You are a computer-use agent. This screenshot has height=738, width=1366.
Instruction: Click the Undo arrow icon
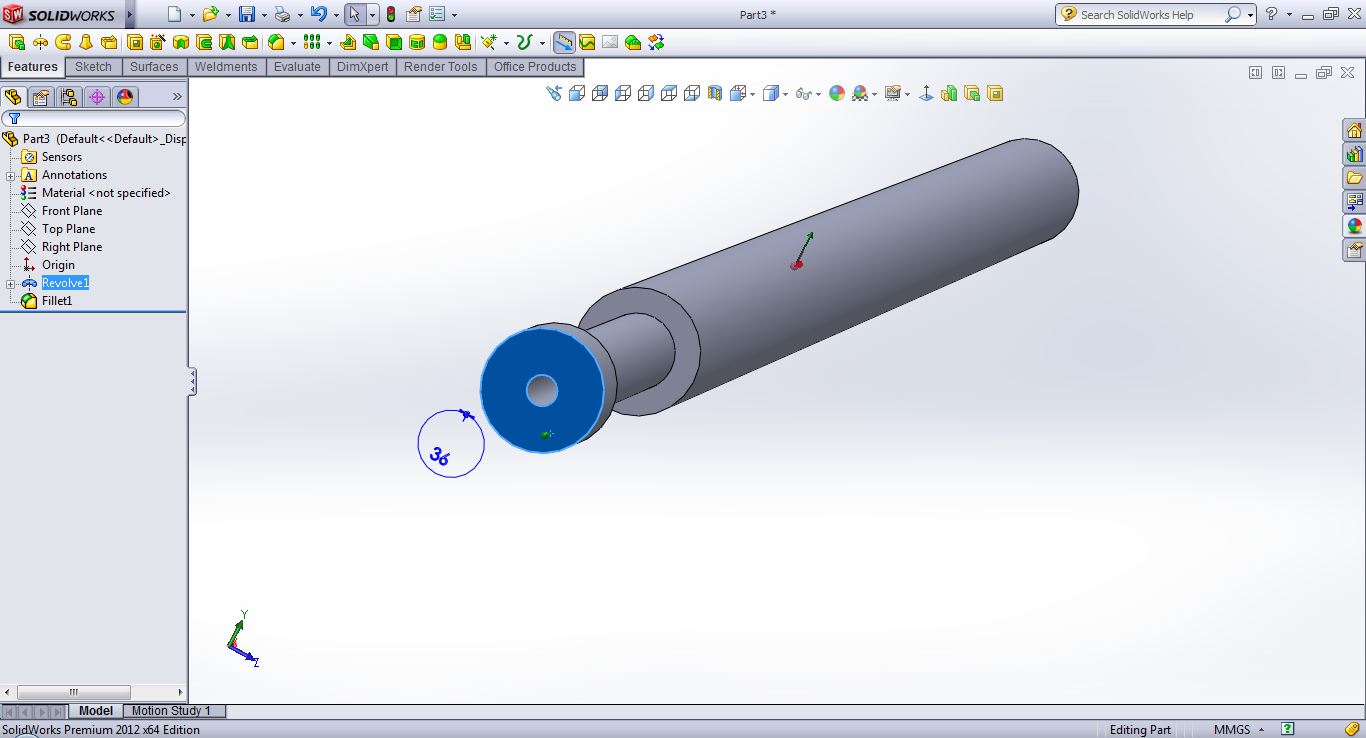point(318,14)
